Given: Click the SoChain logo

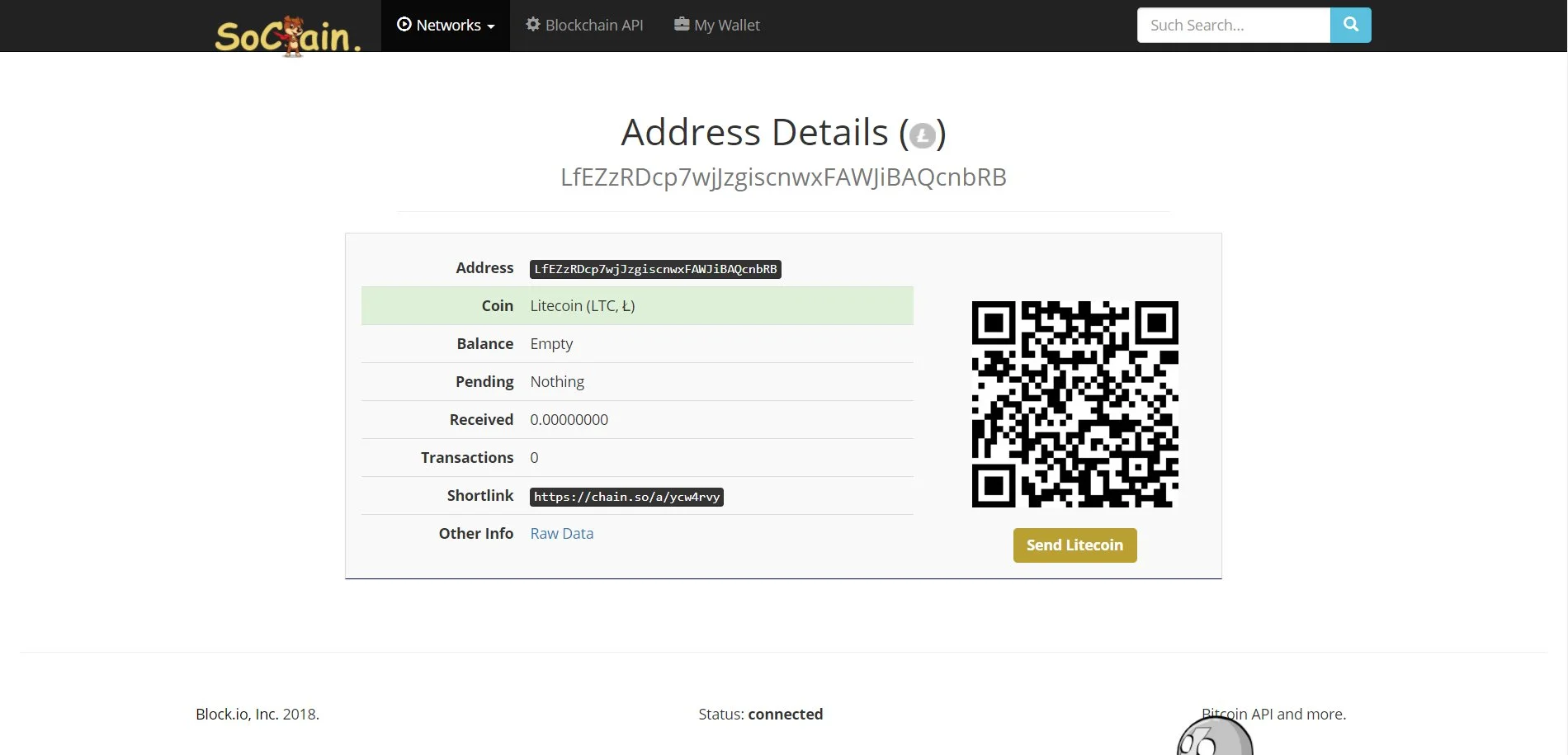Looking at the screenshot, I should click(287, 35).
